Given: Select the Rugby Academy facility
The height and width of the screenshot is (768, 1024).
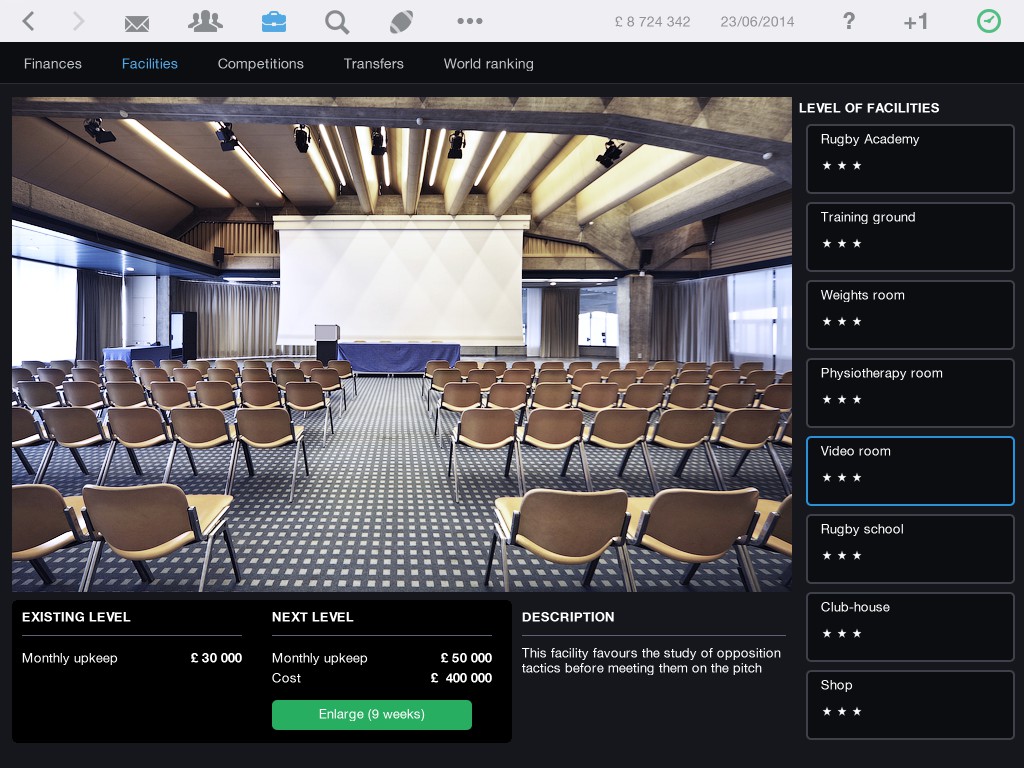Looking at the screenshot, I should click(x=910, y=159).
